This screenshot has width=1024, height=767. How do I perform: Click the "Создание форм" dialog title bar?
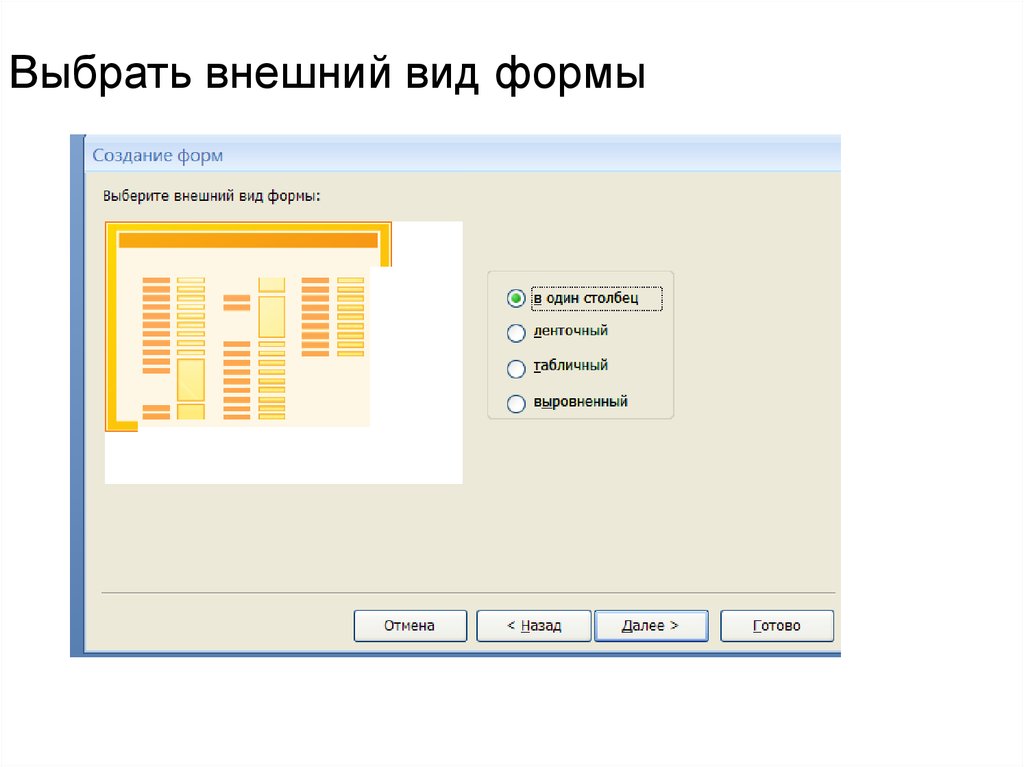tap(400, 155)
